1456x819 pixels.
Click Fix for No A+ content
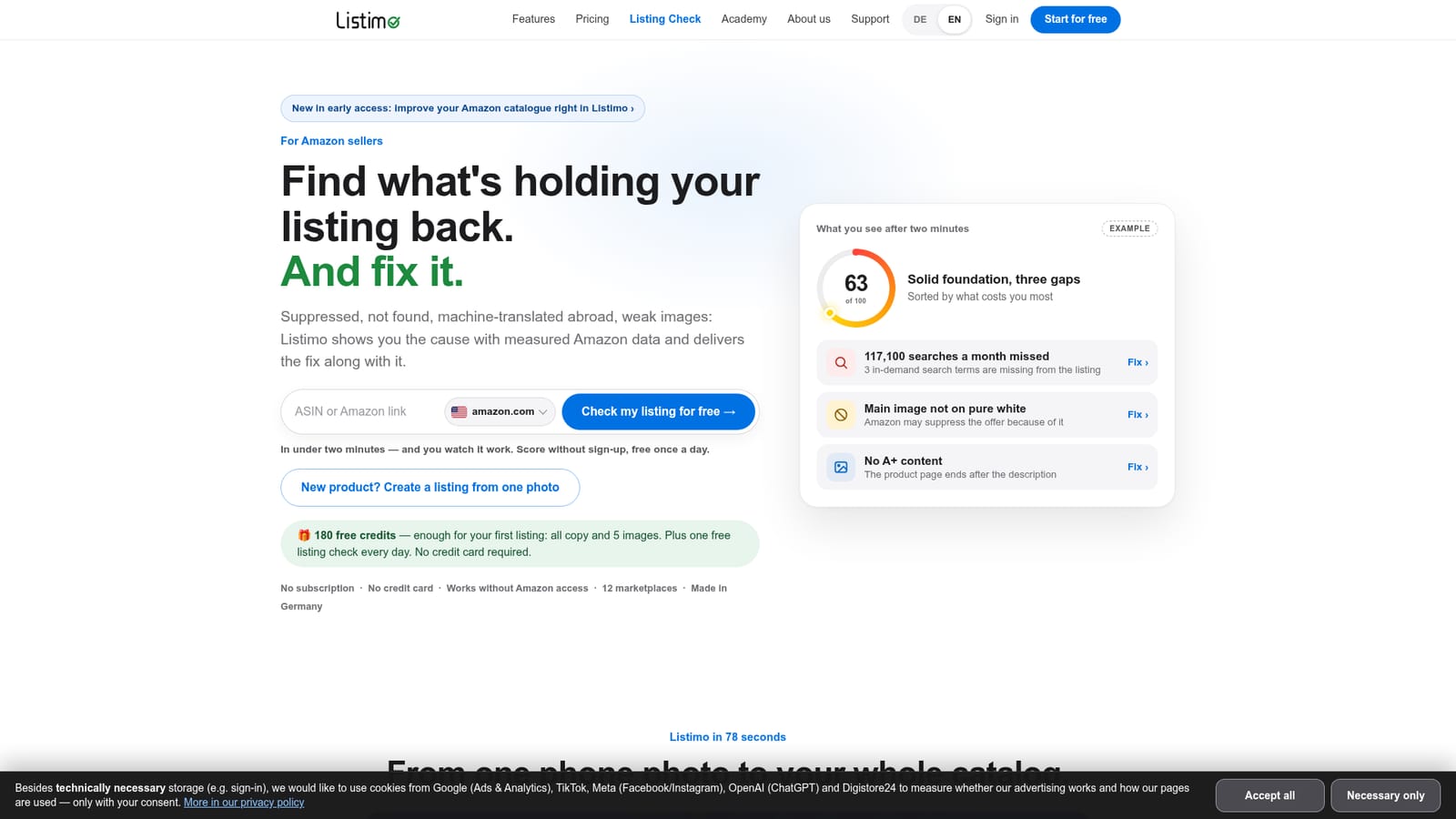click(1137, 467)
